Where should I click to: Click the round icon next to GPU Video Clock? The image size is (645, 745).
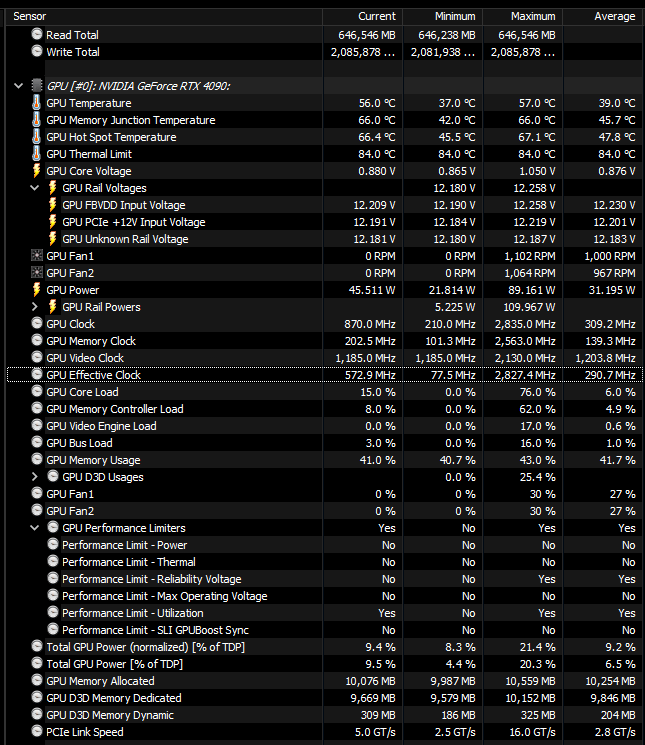pos(37,357)
